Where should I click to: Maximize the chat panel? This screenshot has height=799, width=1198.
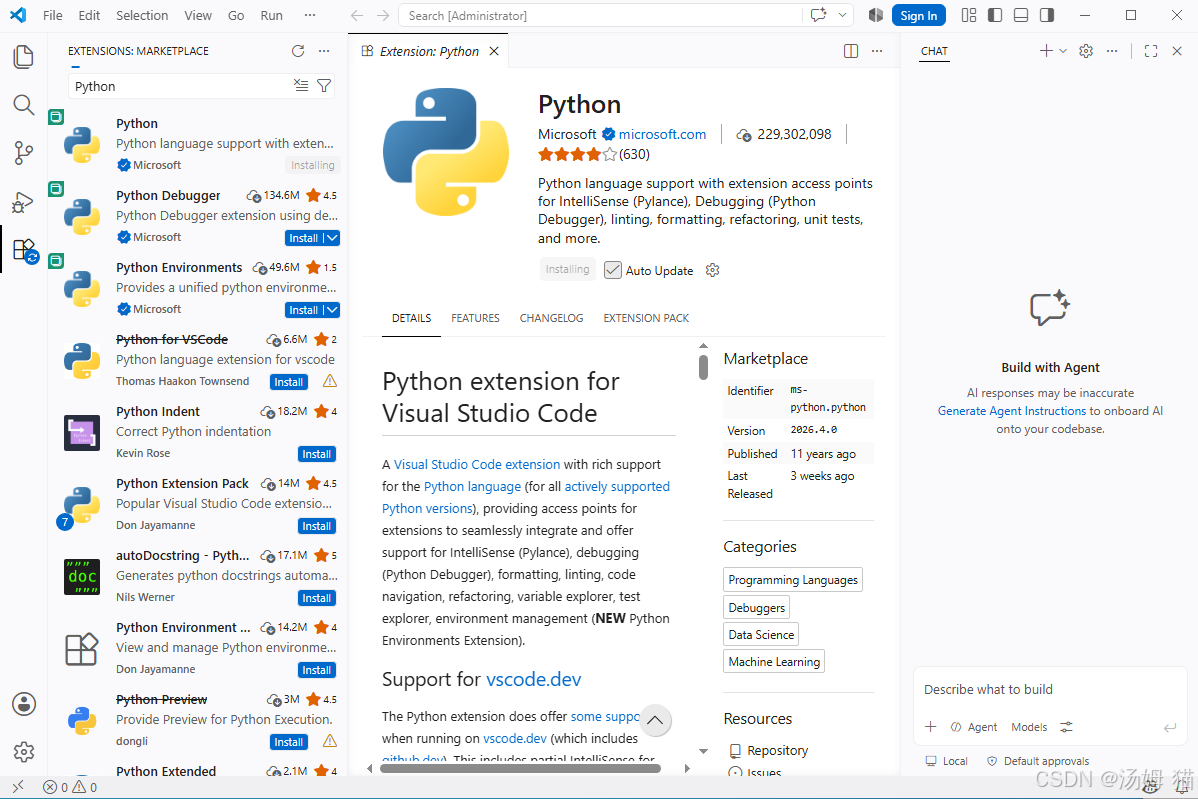pyautogui.click(x=1151, y=51)
